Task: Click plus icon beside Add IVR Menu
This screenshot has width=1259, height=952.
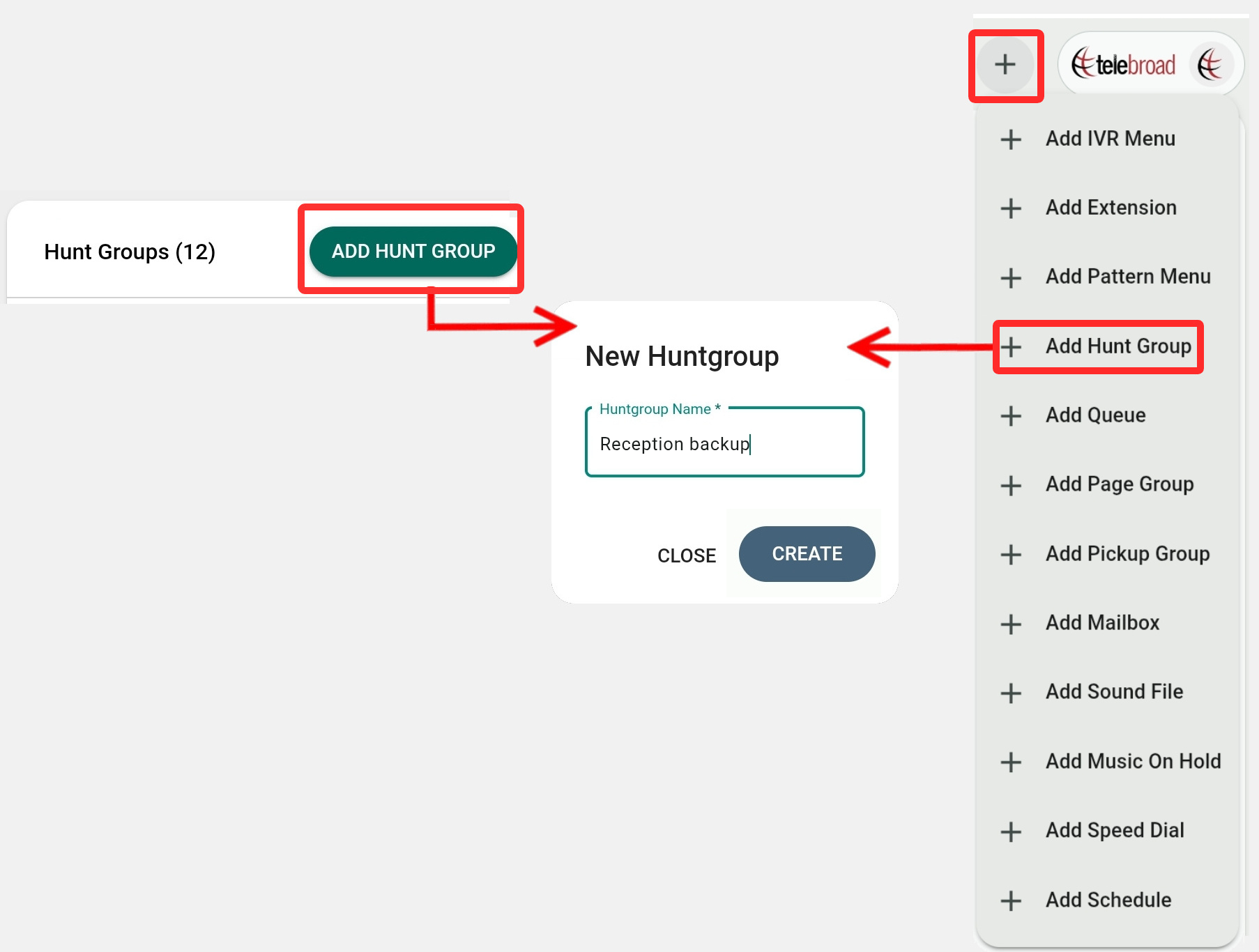Action: pyautogui.click(x=1011, y=139)
